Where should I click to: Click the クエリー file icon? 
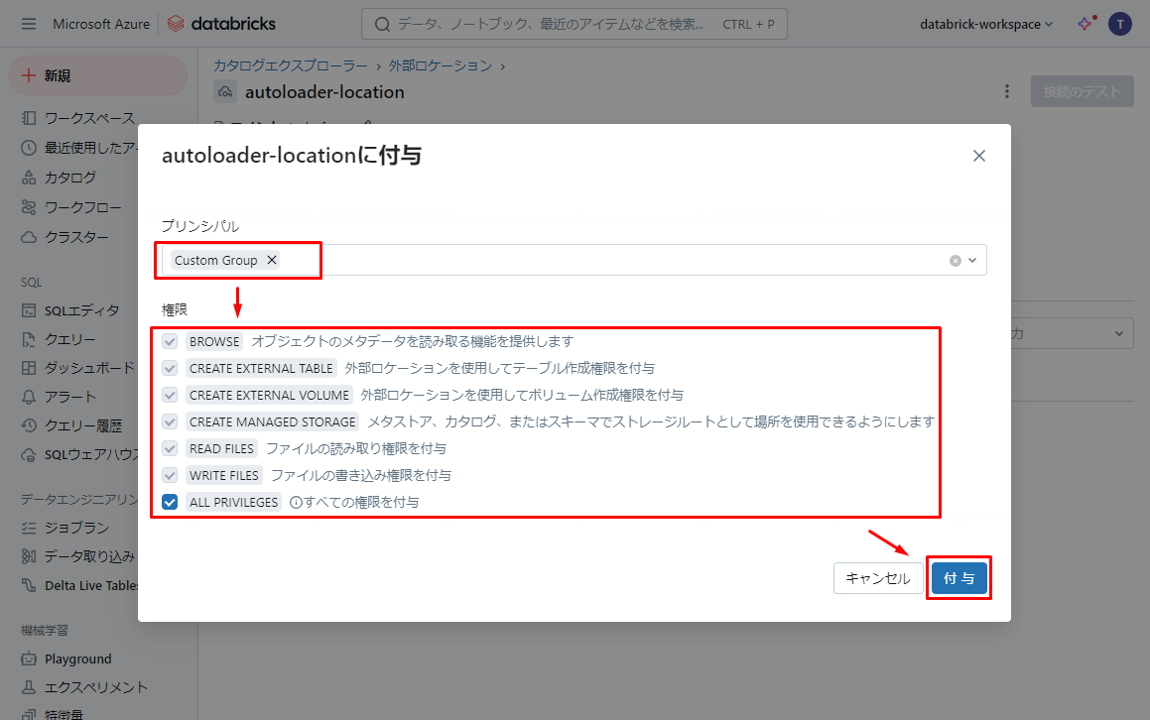pyautogui.click(x=29, y=339)
